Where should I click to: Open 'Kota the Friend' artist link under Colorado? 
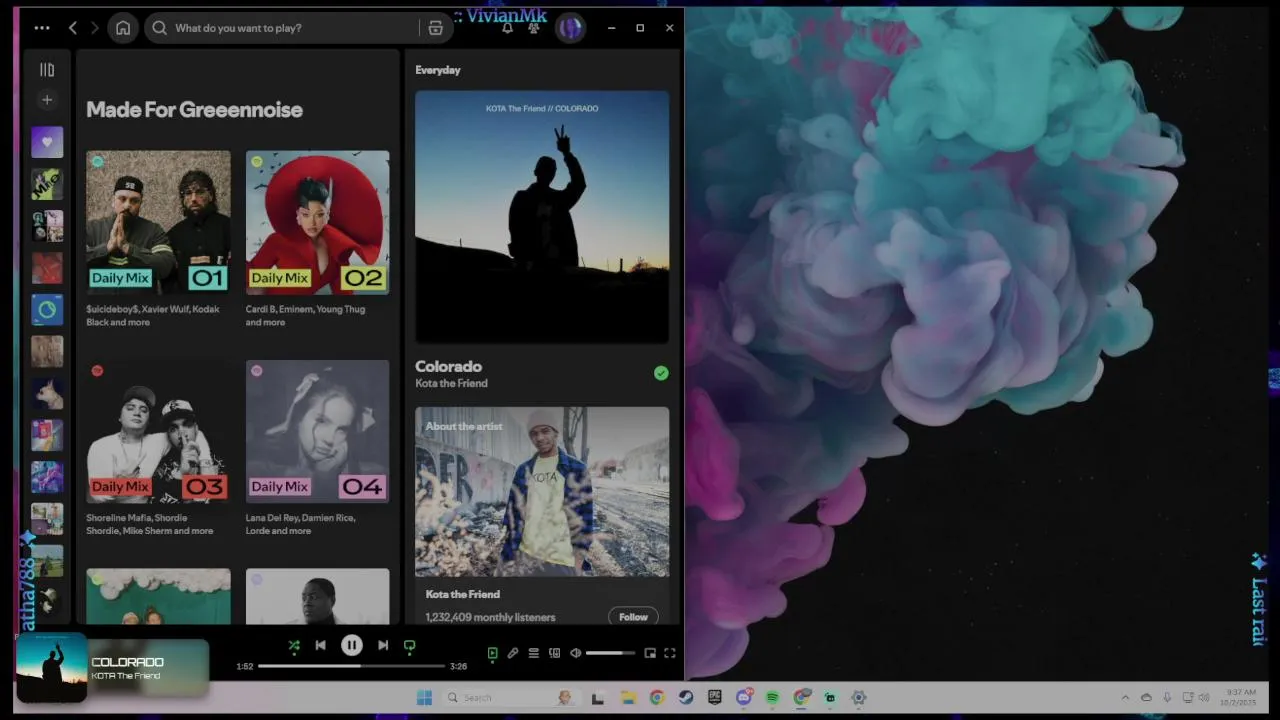pyautogui.click(x=451, y=383)
